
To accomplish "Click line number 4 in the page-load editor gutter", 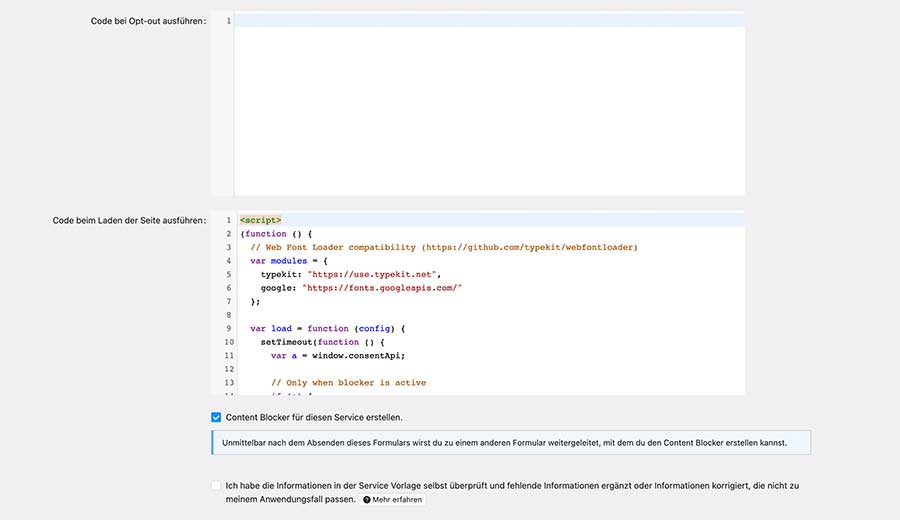I will tap(228, 261).
